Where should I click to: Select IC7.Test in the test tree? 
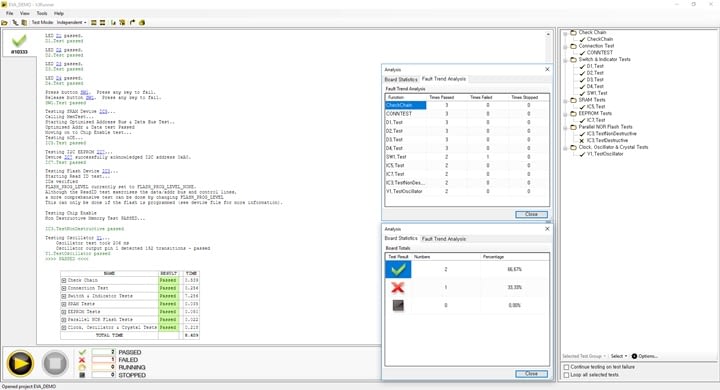click(x=596, y=120)
